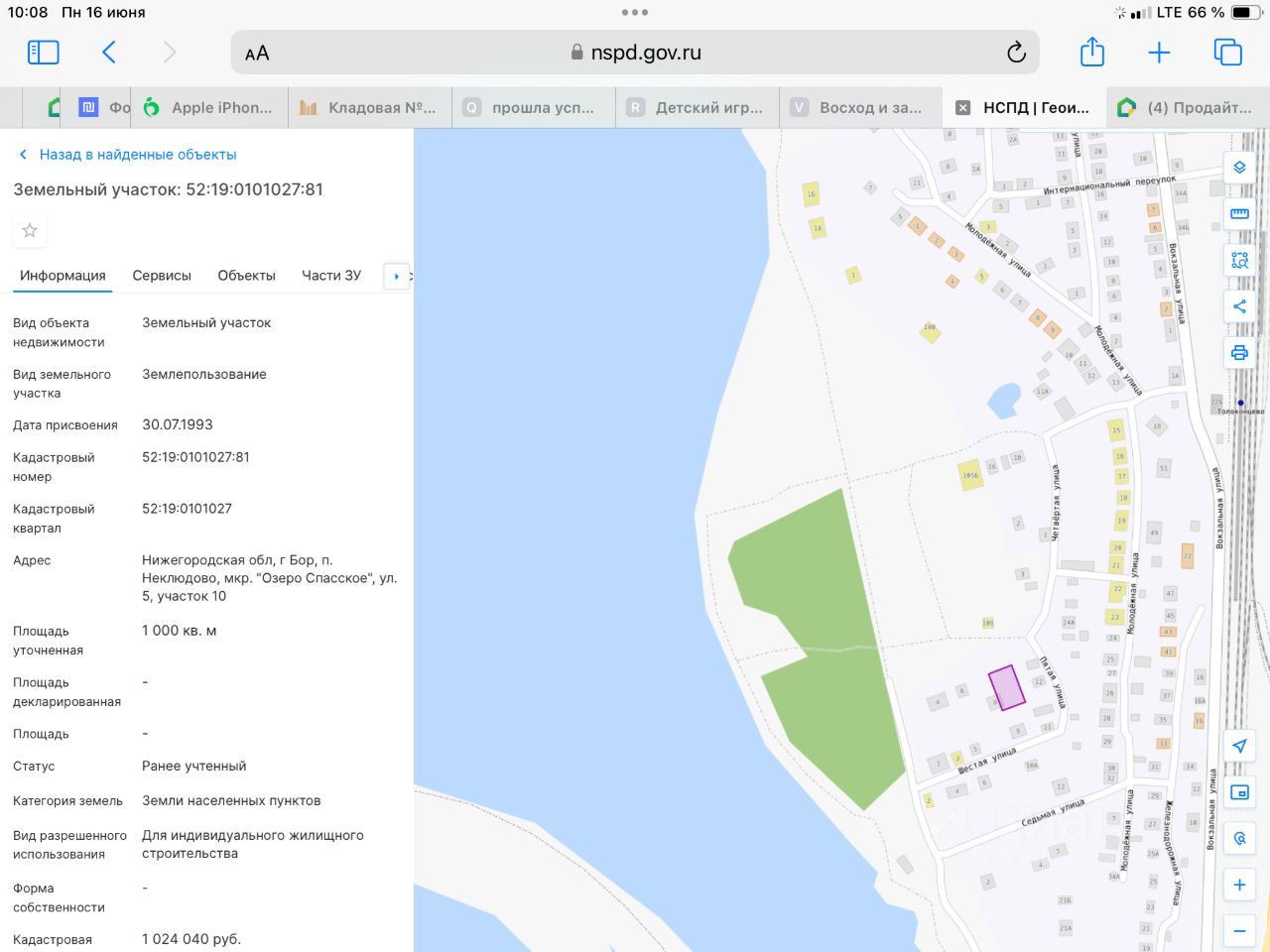Return via Назад в найденные объекты link
The width and height of the screenshot is (1270, 952).
128,155
